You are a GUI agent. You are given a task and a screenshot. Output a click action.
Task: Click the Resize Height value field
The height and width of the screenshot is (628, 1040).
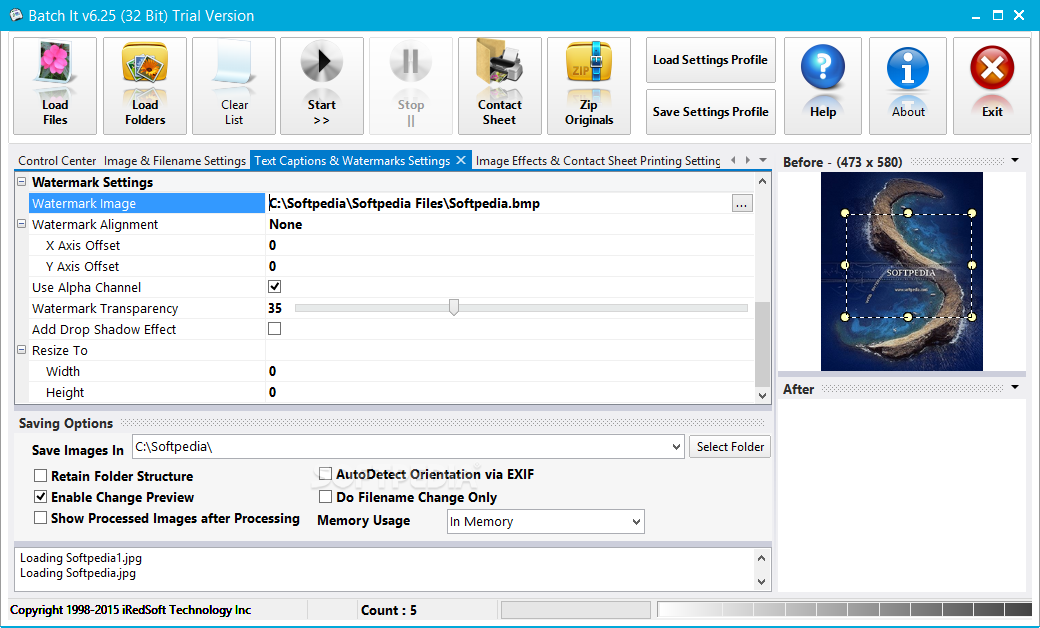coord(509,393)
